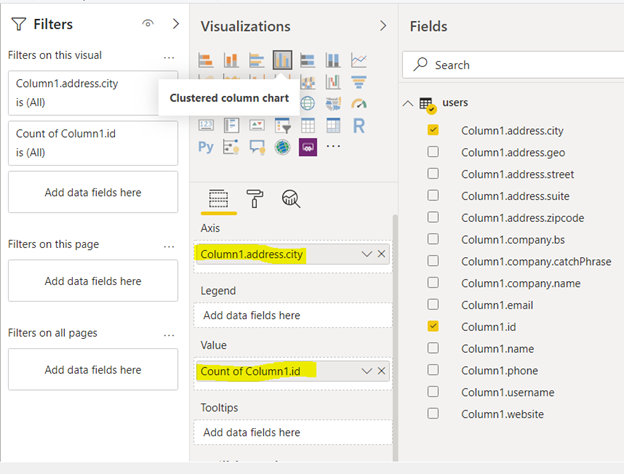624x474 pixels.
Task: Switch to the Analytics magnifier tab
Action: pos(291,199)
